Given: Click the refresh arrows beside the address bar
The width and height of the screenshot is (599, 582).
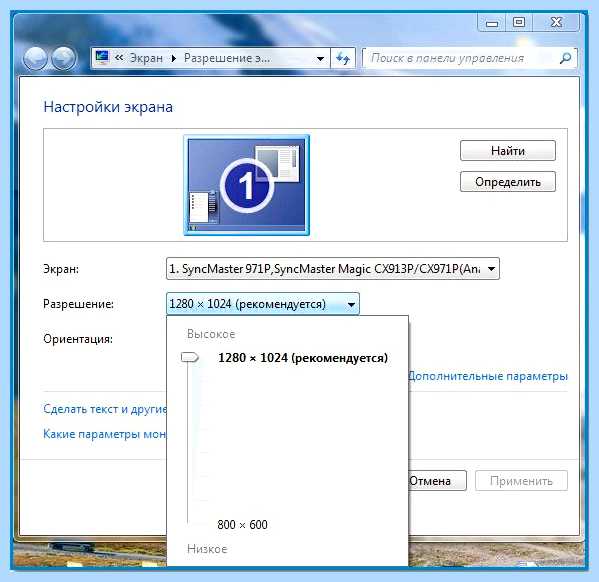Looking at the screenshot, I should 343,58.
